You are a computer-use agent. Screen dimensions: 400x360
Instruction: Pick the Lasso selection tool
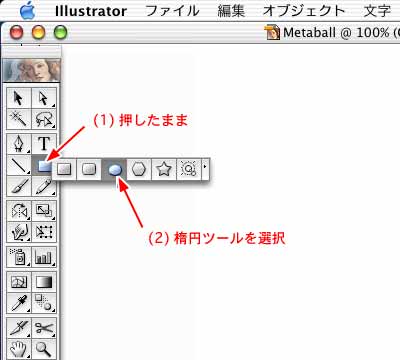pyautogui.click(x=44, y=119)
